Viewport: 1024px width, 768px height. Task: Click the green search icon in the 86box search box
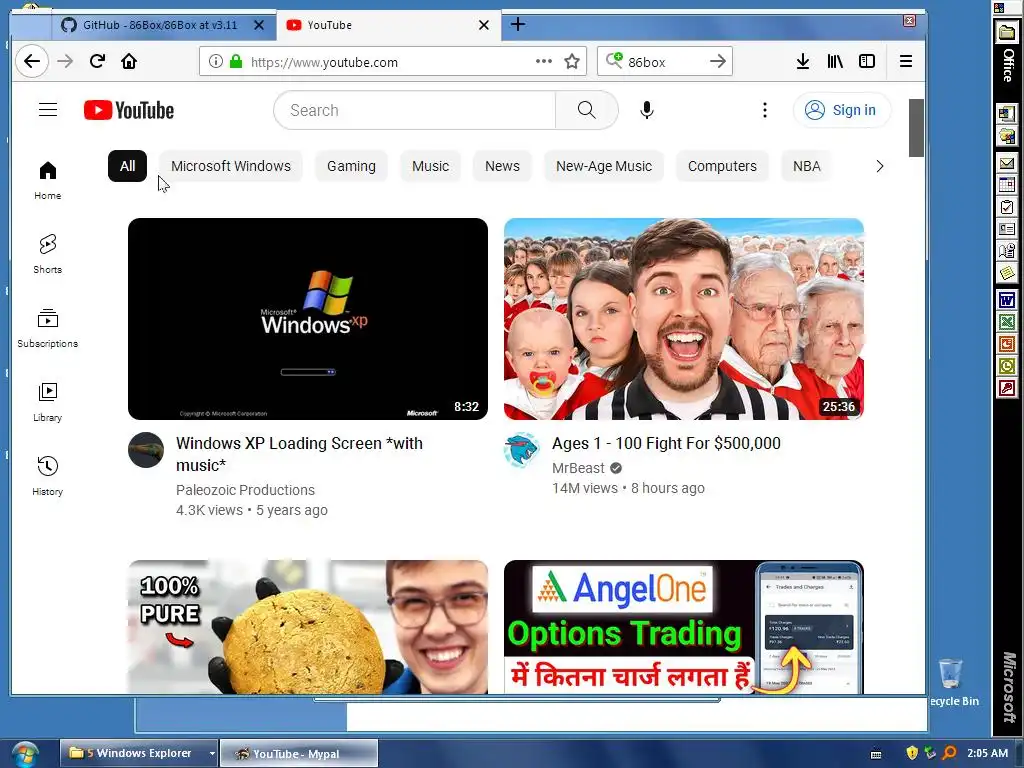[x=614, y=61]
